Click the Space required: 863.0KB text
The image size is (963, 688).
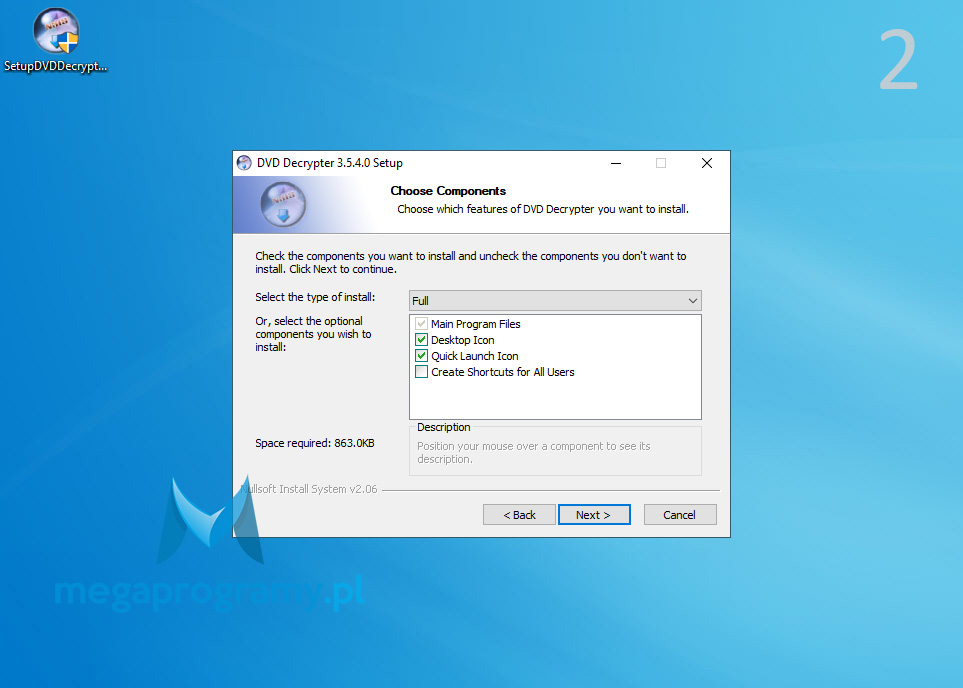(x=314, y=443)
